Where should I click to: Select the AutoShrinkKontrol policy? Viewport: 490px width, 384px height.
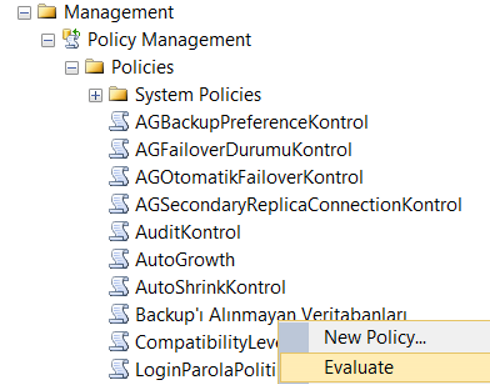[x=210, y=287]
